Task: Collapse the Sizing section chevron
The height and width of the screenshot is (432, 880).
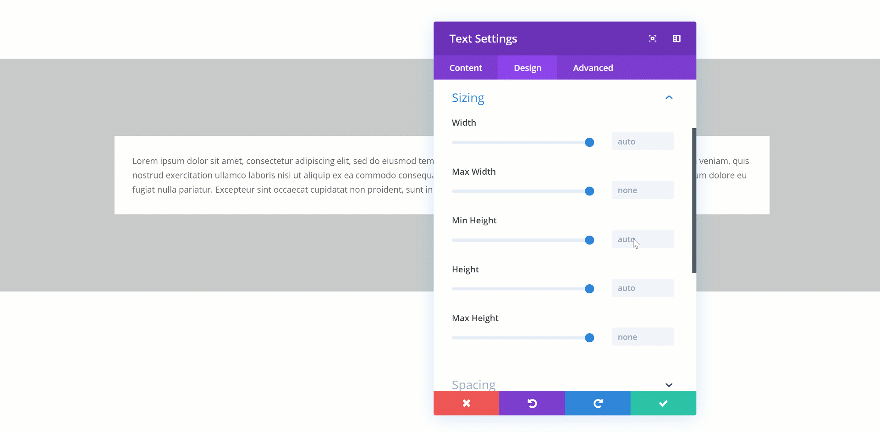Action: 669,98
